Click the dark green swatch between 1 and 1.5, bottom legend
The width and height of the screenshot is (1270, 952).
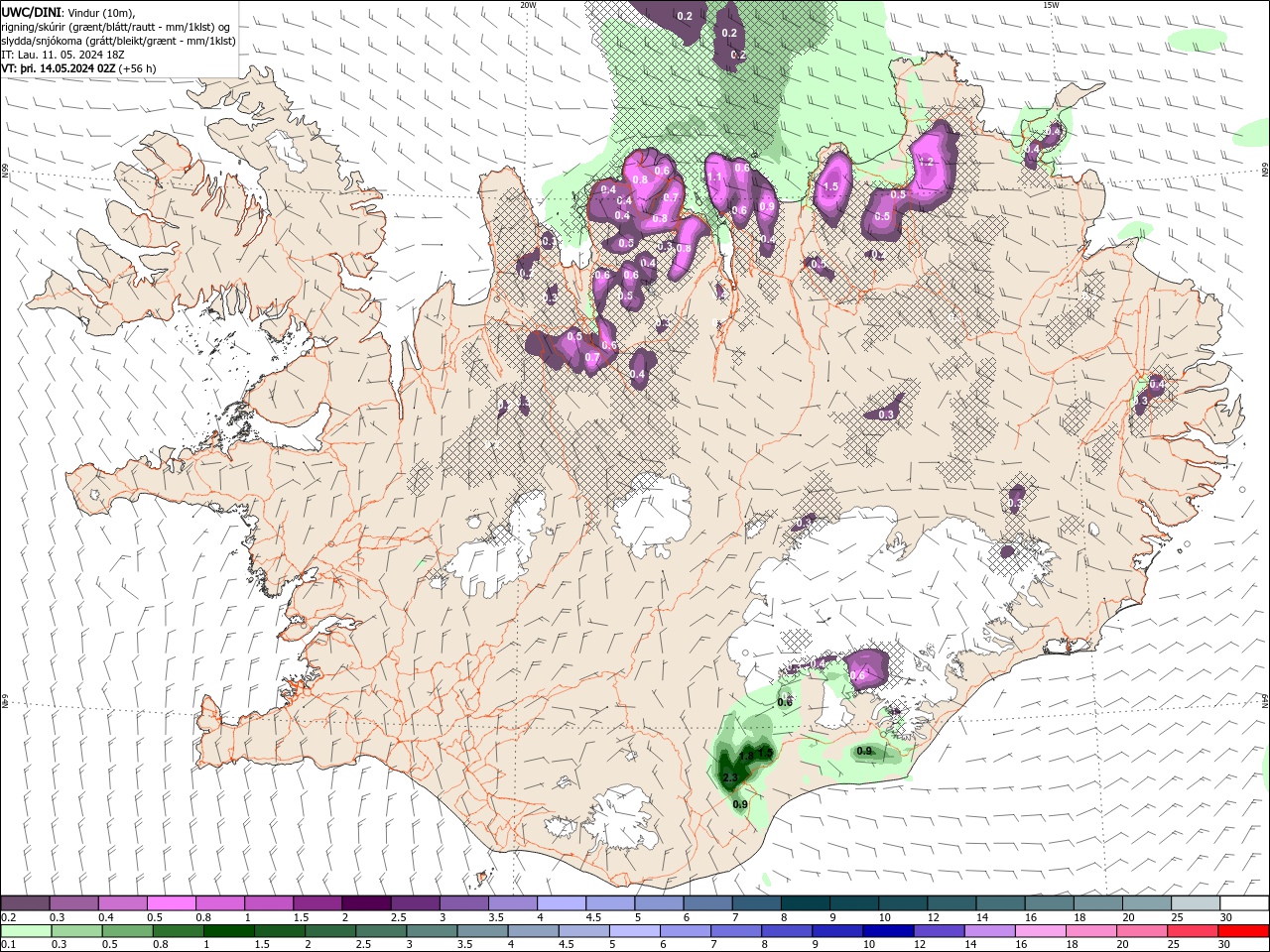pos(229,931)
